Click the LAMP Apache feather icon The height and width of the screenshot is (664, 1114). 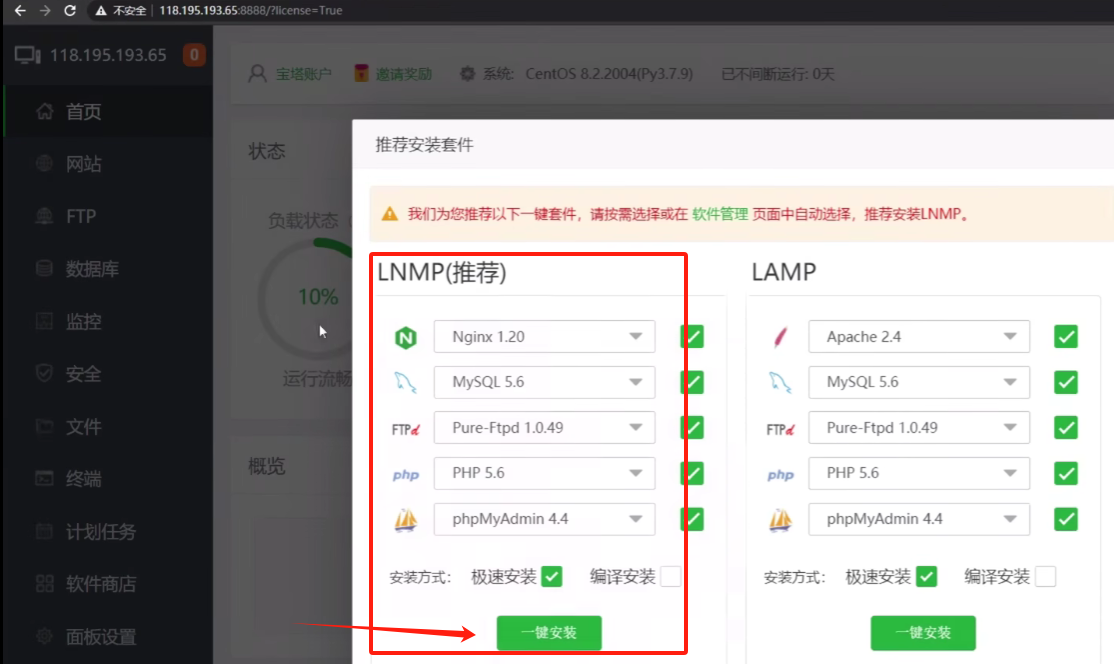(780, 337)
